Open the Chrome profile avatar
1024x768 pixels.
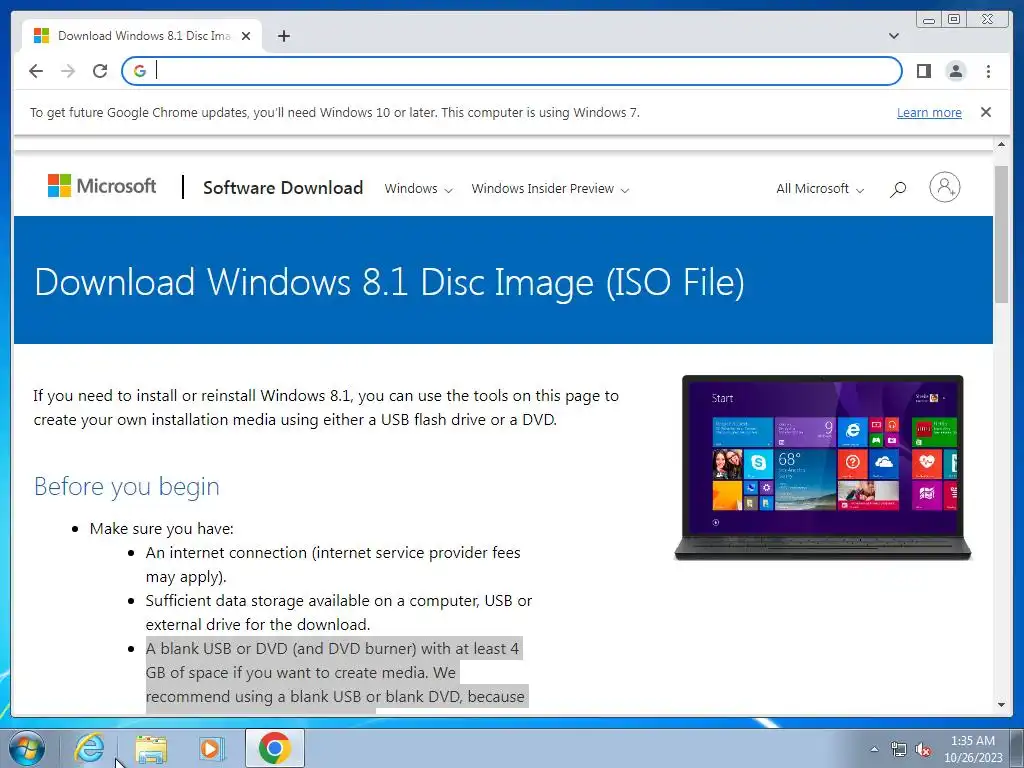[955, 71]
